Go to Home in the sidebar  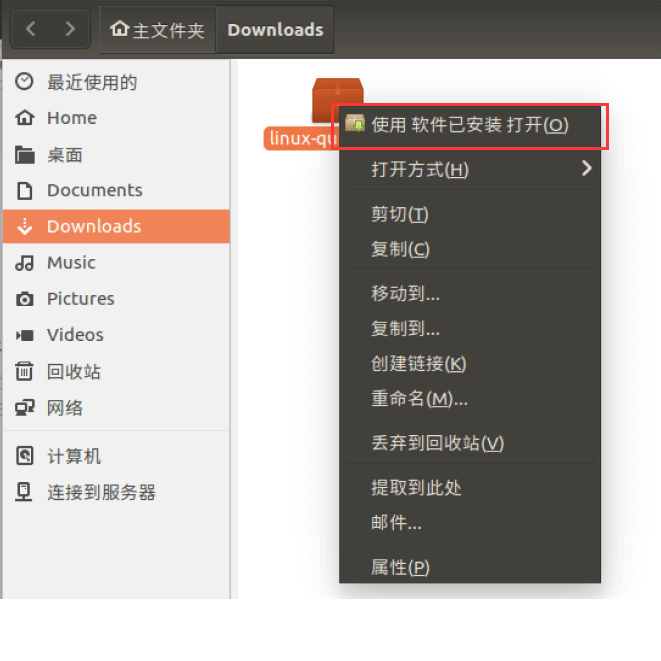pyautogui.click(x=116, y=118)
